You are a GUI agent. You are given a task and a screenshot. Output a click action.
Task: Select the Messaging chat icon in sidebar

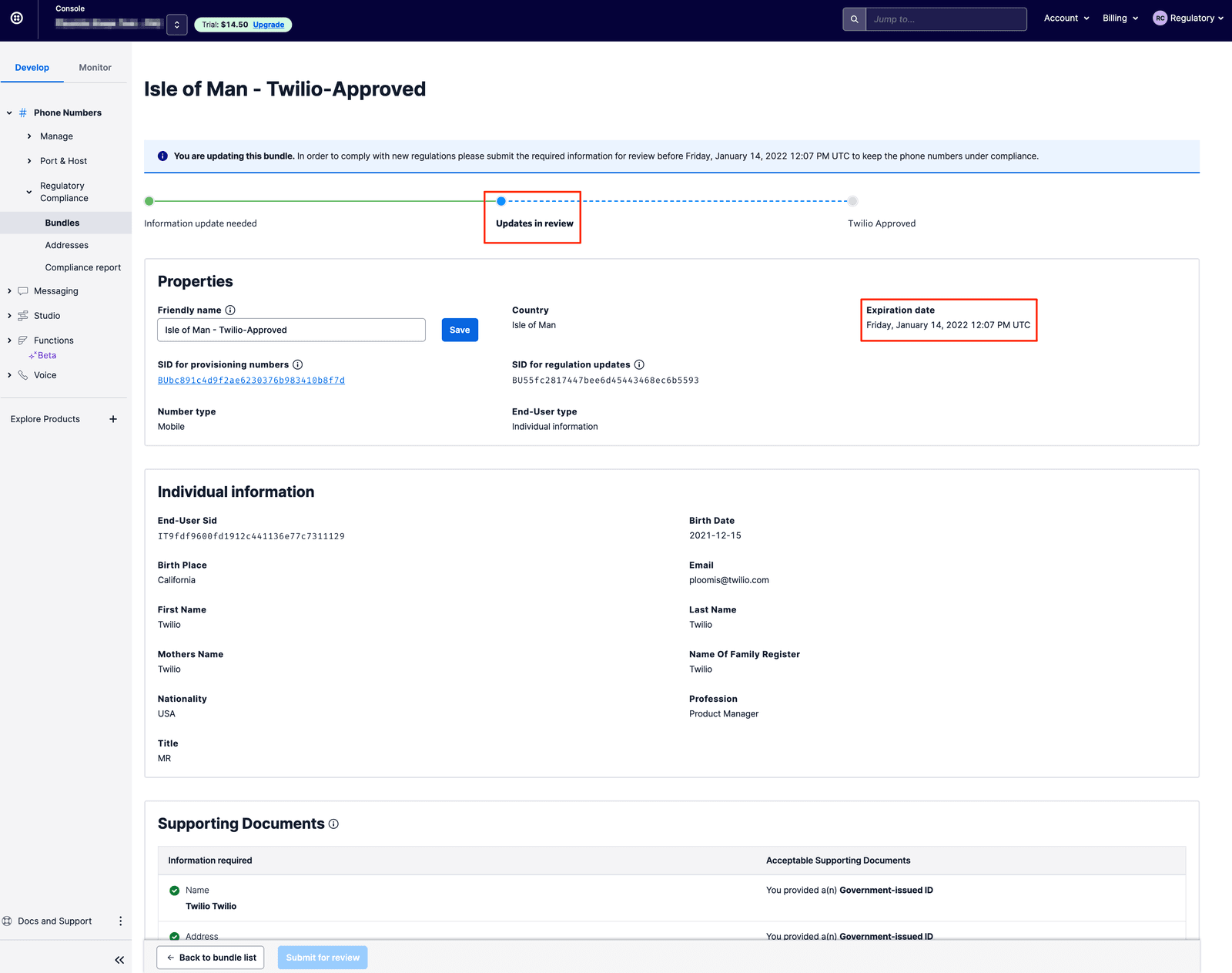pos(22,290)
